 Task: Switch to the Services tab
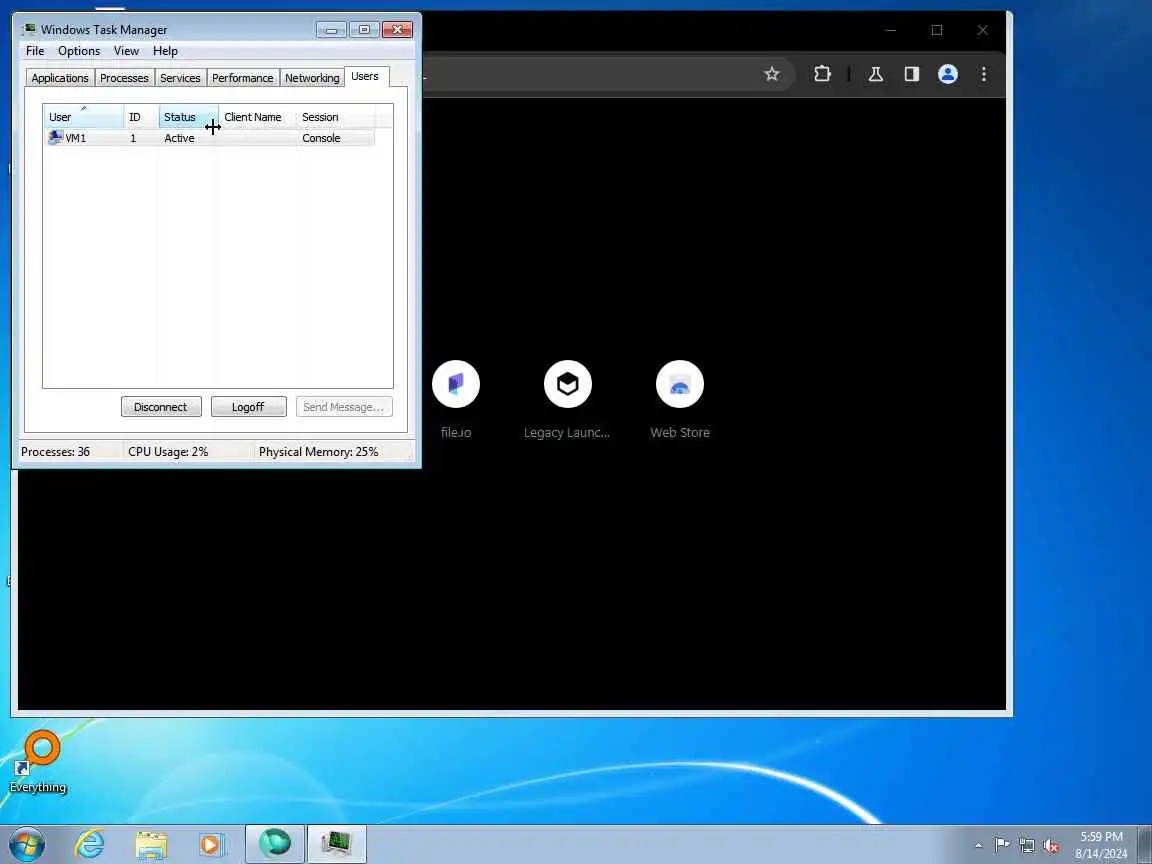[180, 78]
